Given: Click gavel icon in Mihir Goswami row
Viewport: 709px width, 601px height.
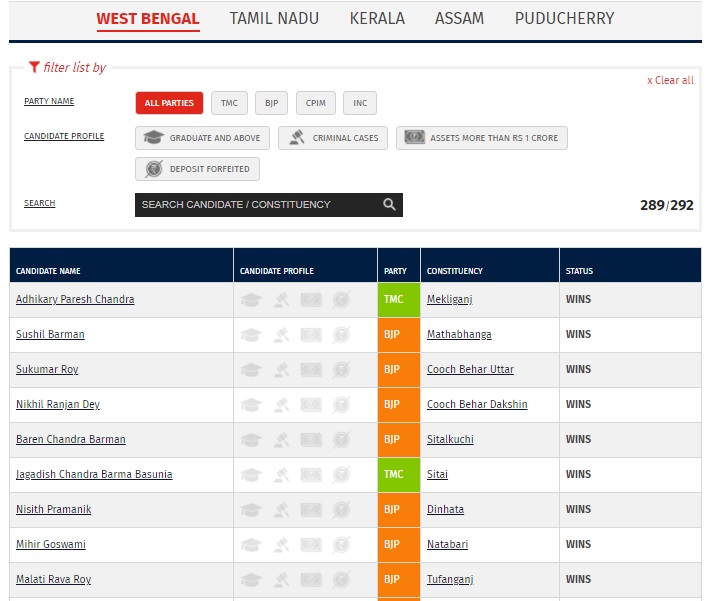Looking at the screenshot, I should [281, 544].
